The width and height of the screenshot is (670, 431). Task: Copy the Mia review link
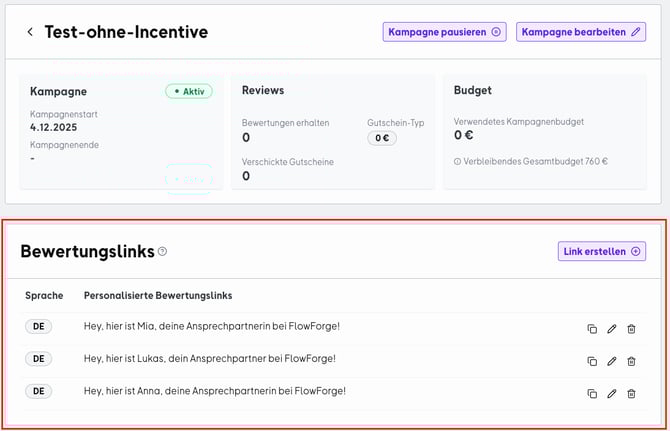(x=592, y=329)
